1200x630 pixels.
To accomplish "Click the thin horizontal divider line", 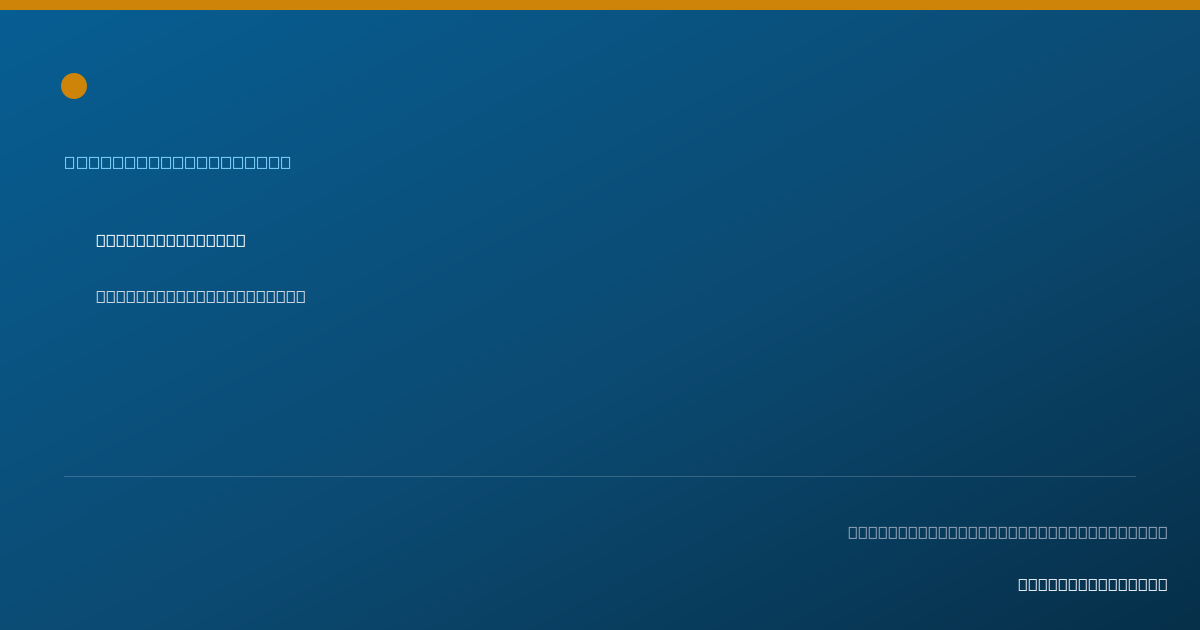I will click(x=600, y=476).
